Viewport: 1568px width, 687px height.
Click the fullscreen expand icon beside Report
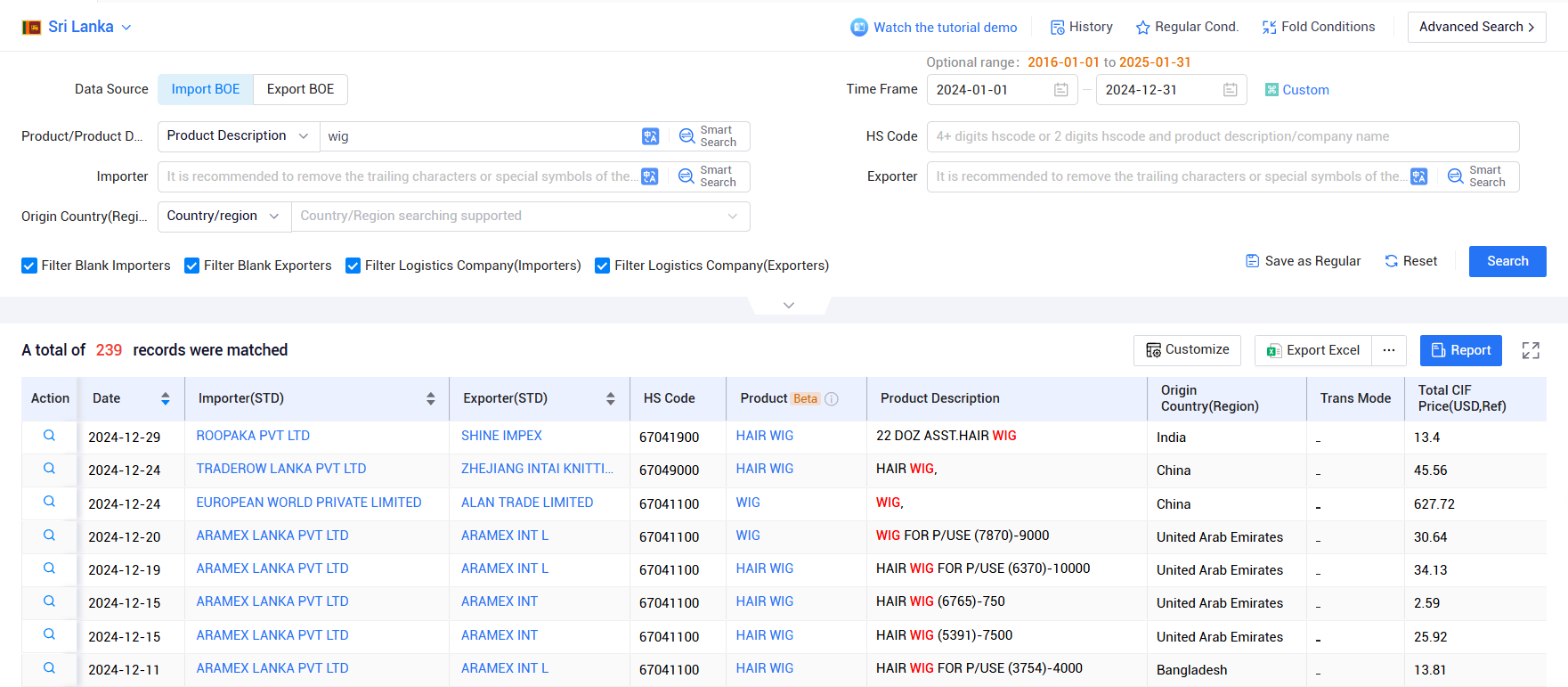1530,350
